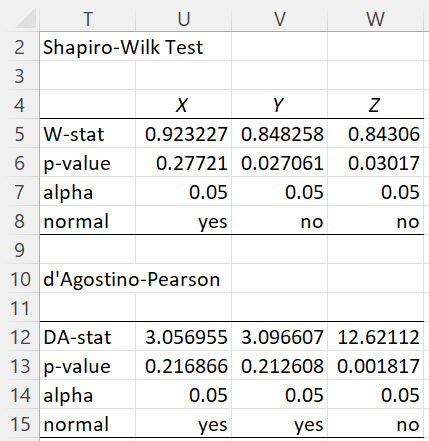This screenshot has width=429, height=441.
Task: Click p-value 0.001817 cell
Action: click(375, 366)
